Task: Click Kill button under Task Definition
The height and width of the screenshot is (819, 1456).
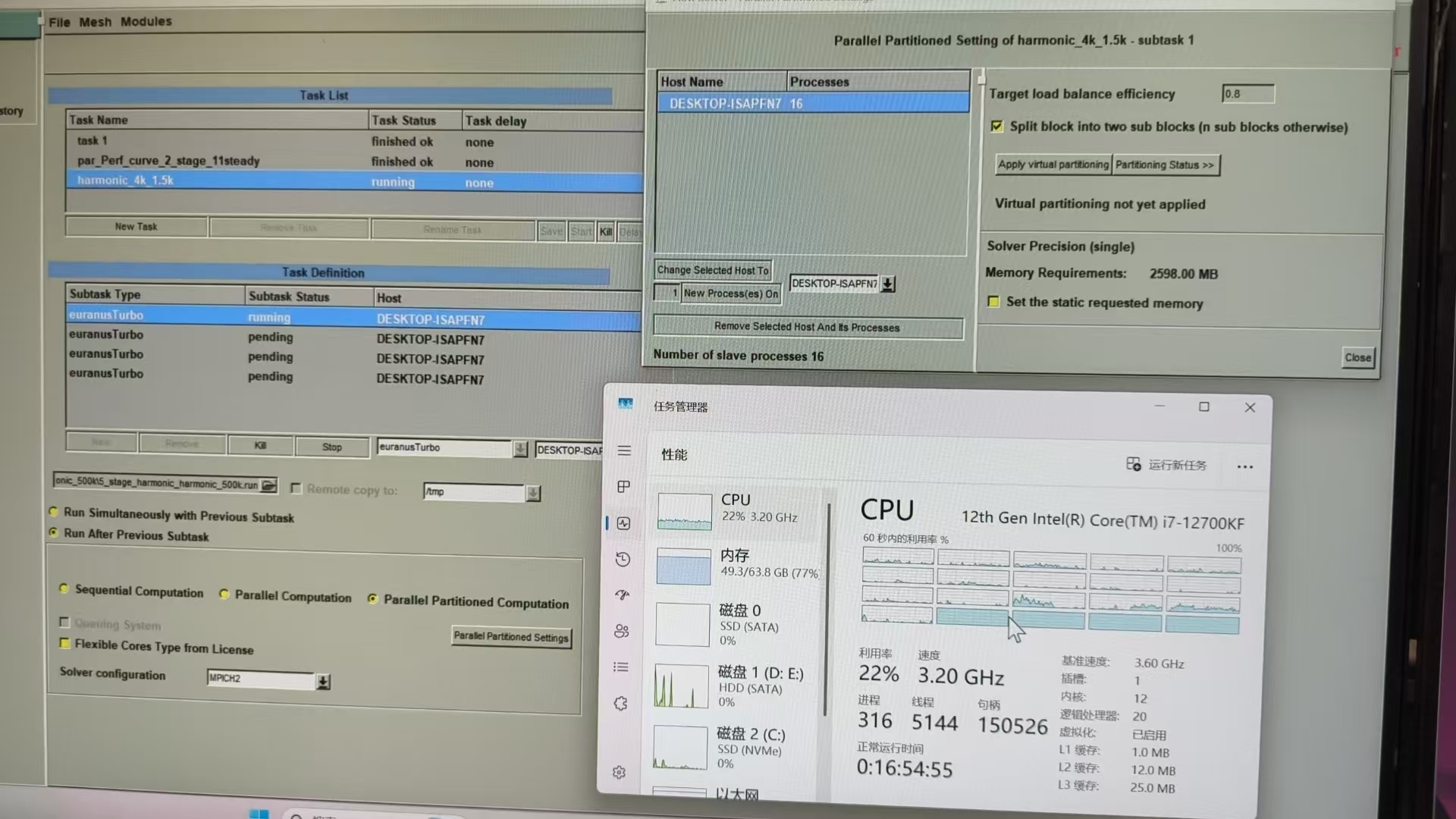Action: point(260,445)
